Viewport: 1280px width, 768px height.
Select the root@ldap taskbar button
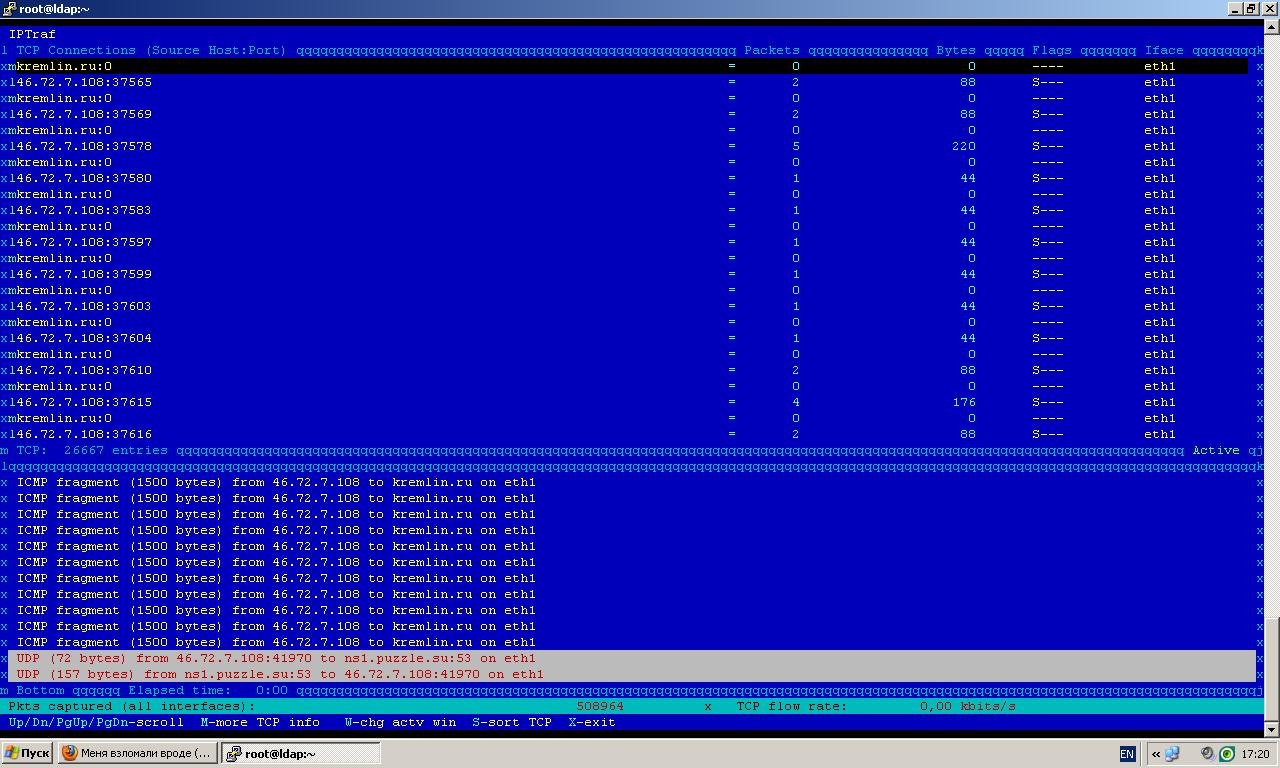[x=300, y=753]
